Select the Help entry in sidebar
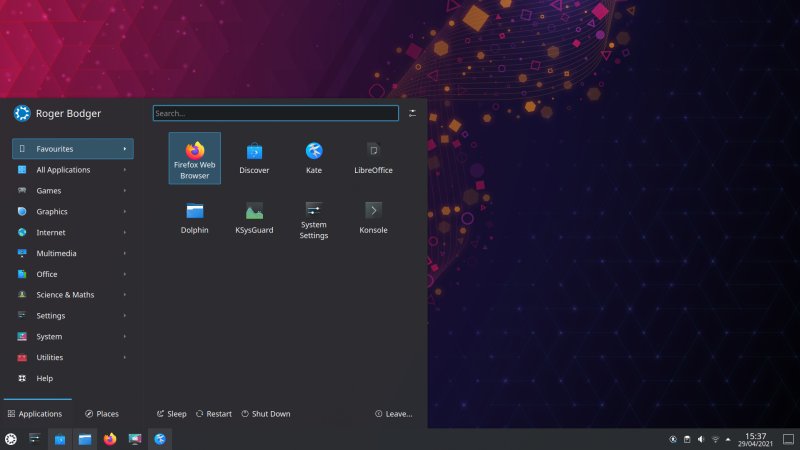 pyautogui.click(x=72, y=379)
